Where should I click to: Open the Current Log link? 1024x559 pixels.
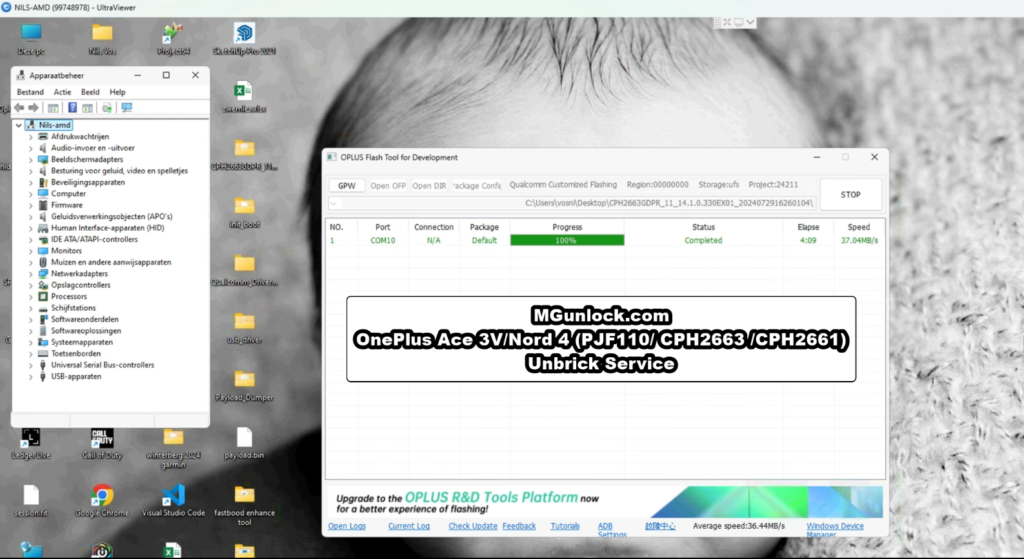[409, 526]
